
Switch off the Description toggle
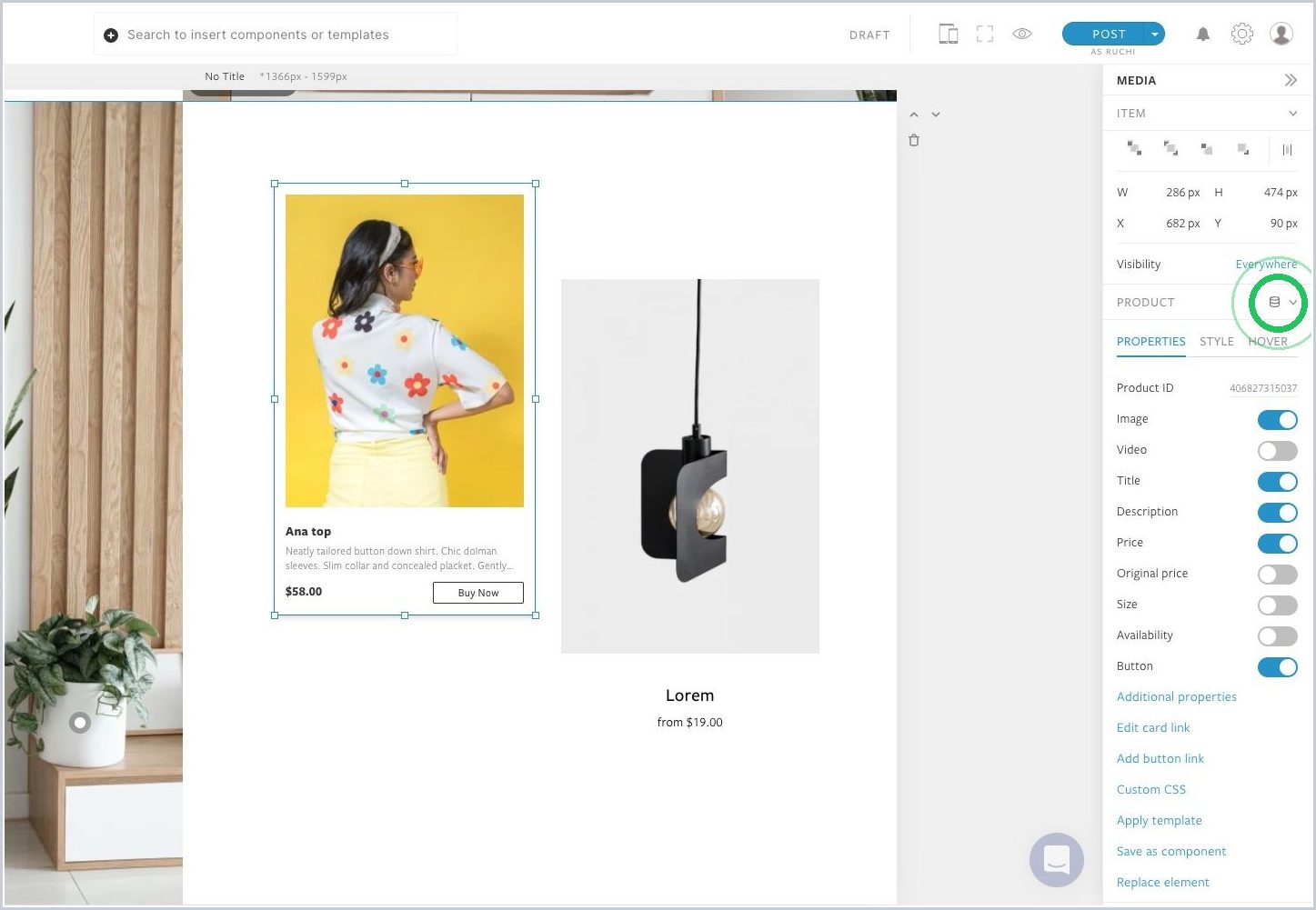tap(1278, 512)
